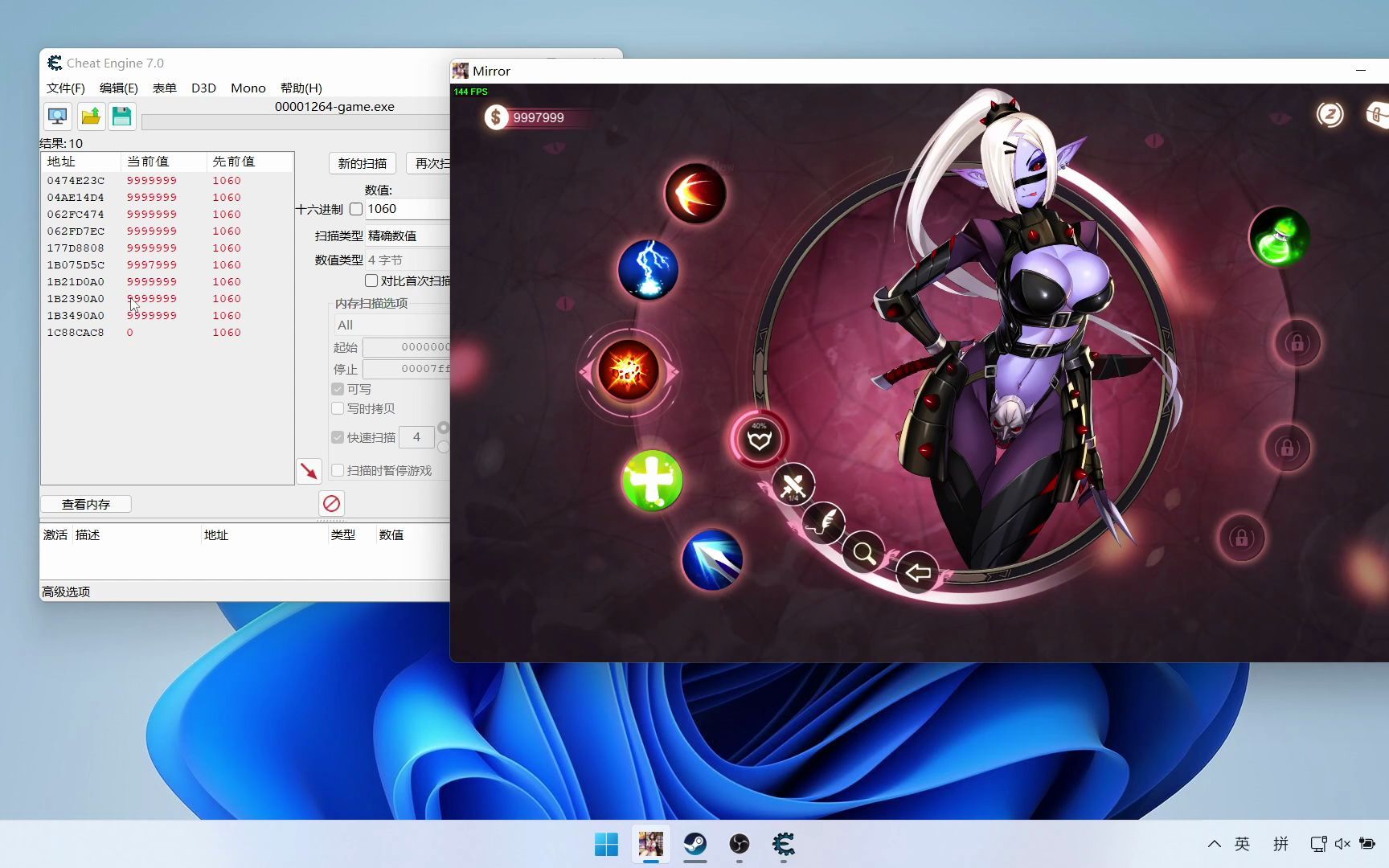Toggle the 可写 writable checkbox
Screen dimensions: 1389x868
point(338,389)
